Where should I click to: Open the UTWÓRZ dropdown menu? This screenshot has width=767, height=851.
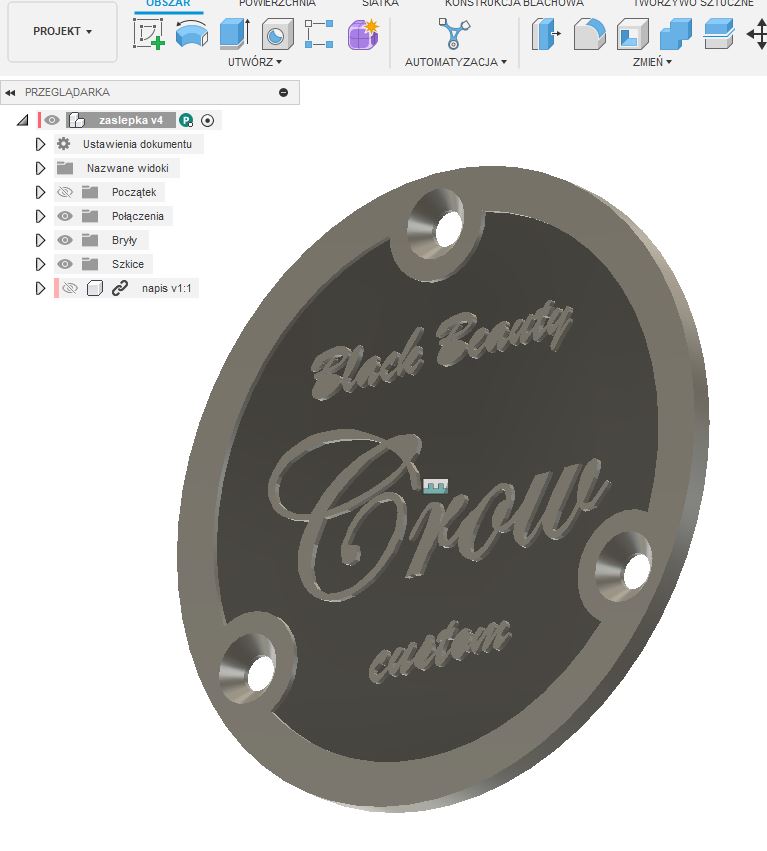pyautogui.click(x=255, y=62)
